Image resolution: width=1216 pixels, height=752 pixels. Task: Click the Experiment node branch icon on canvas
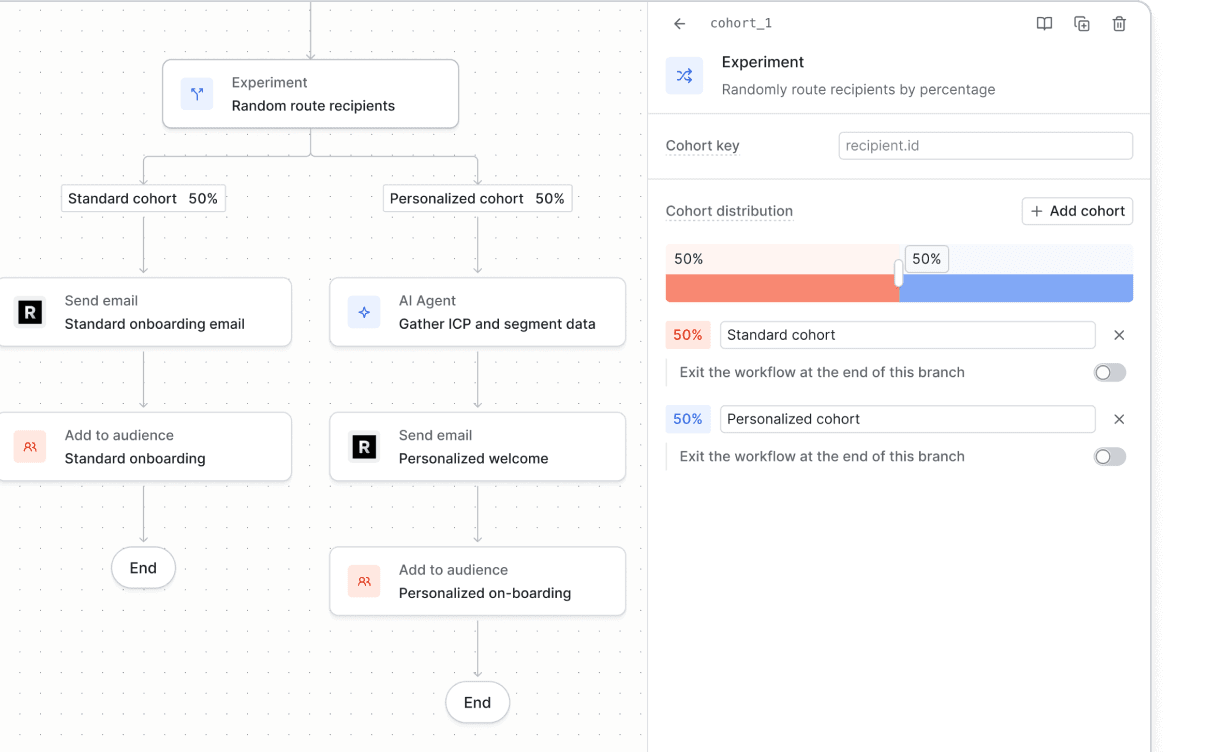197,94
